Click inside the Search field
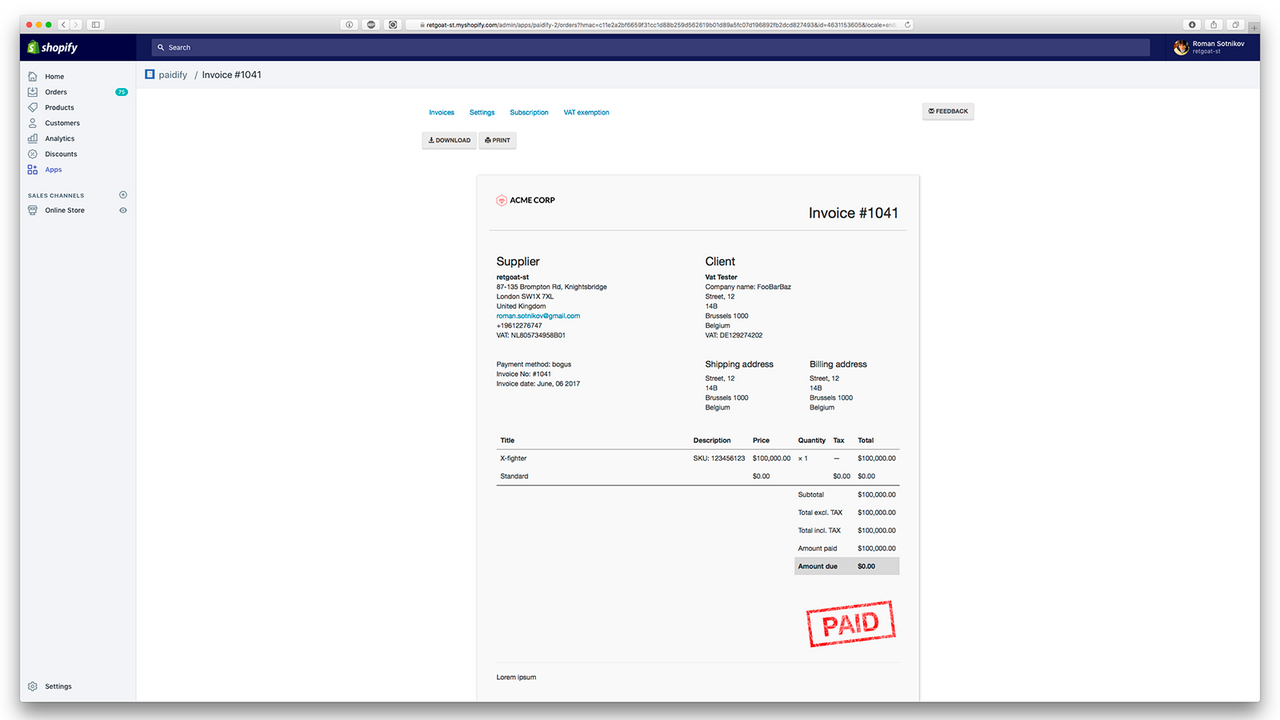 [400, 47]
